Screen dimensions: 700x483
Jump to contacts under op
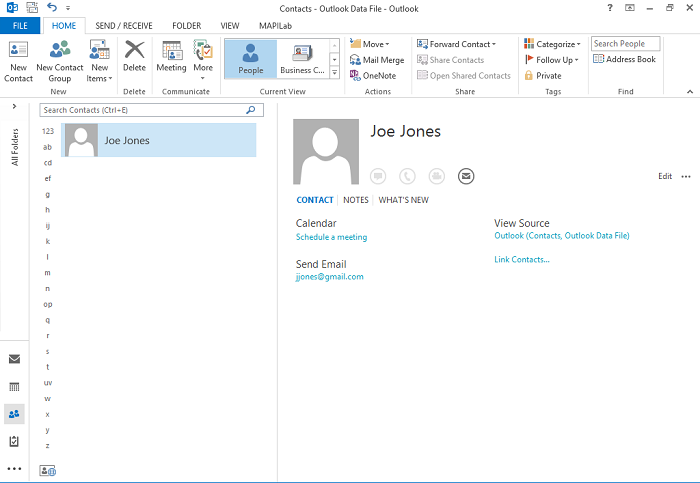tap(48, 304)
